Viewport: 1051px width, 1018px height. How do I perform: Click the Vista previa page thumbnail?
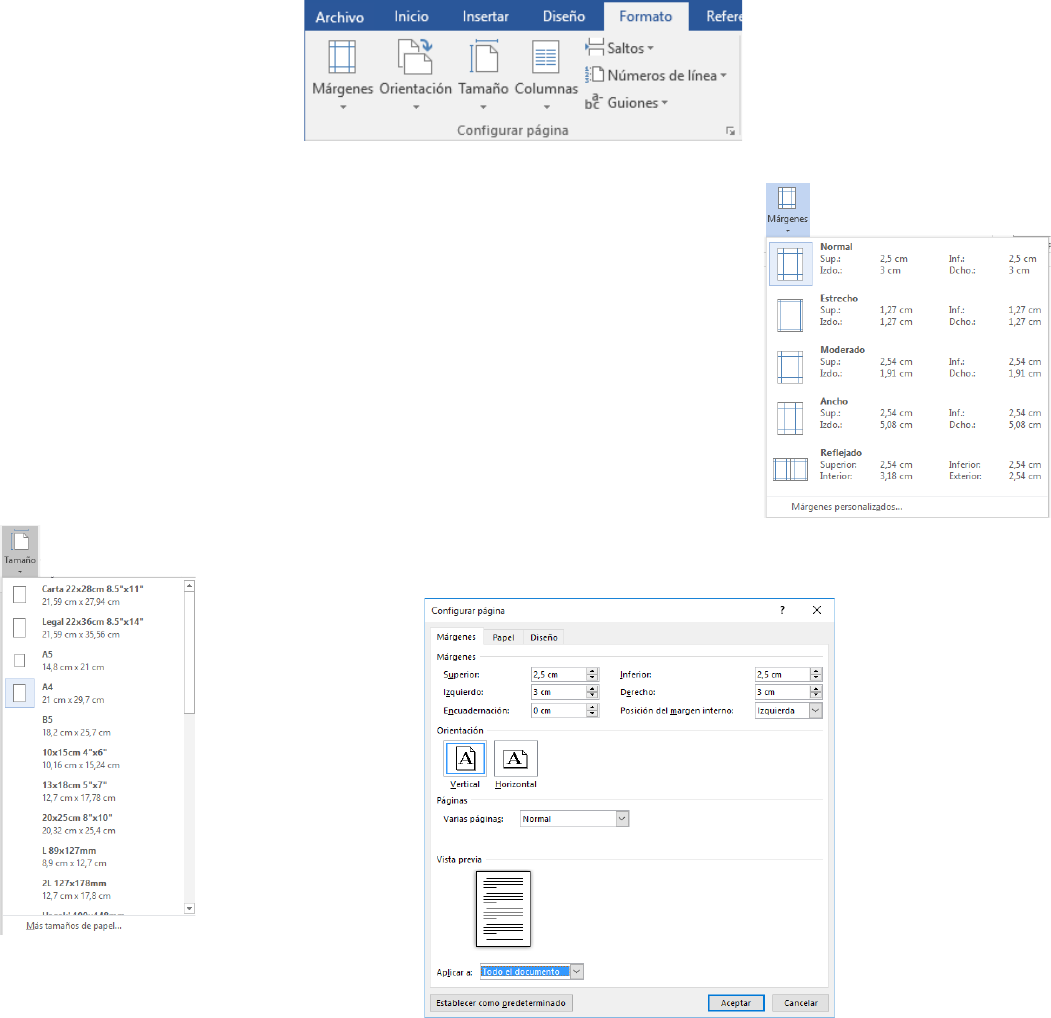coord(503,909)
